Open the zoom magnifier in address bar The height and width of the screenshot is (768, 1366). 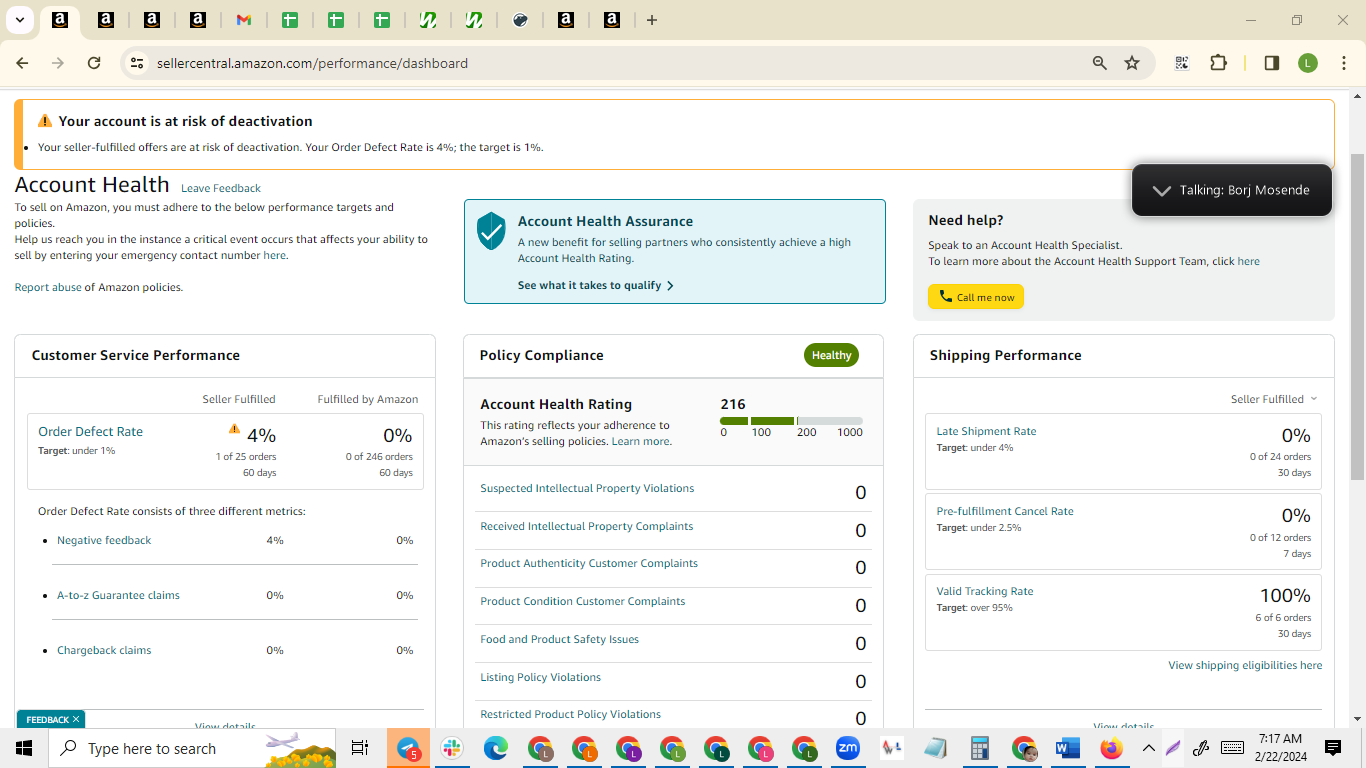coord(1100,63)
